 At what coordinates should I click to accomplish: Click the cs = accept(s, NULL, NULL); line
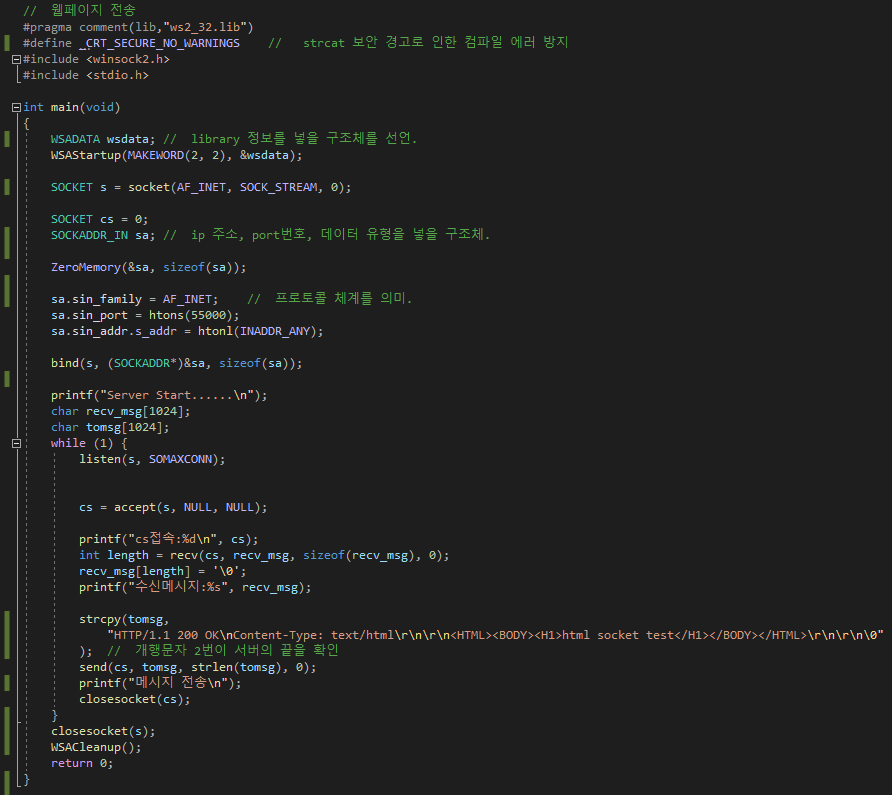point(173,507)
